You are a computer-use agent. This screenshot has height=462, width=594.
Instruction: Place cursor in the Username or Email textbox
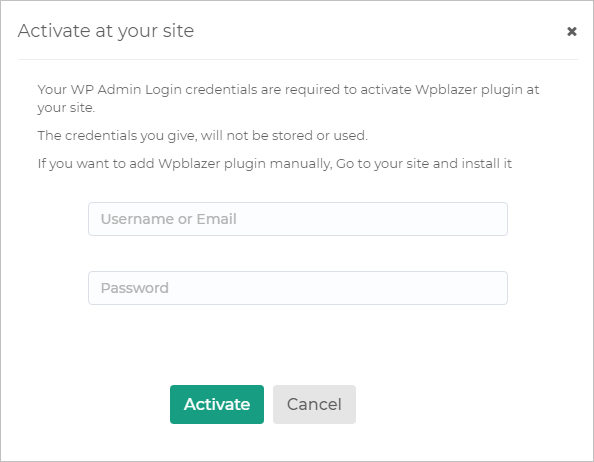(298, 219)
